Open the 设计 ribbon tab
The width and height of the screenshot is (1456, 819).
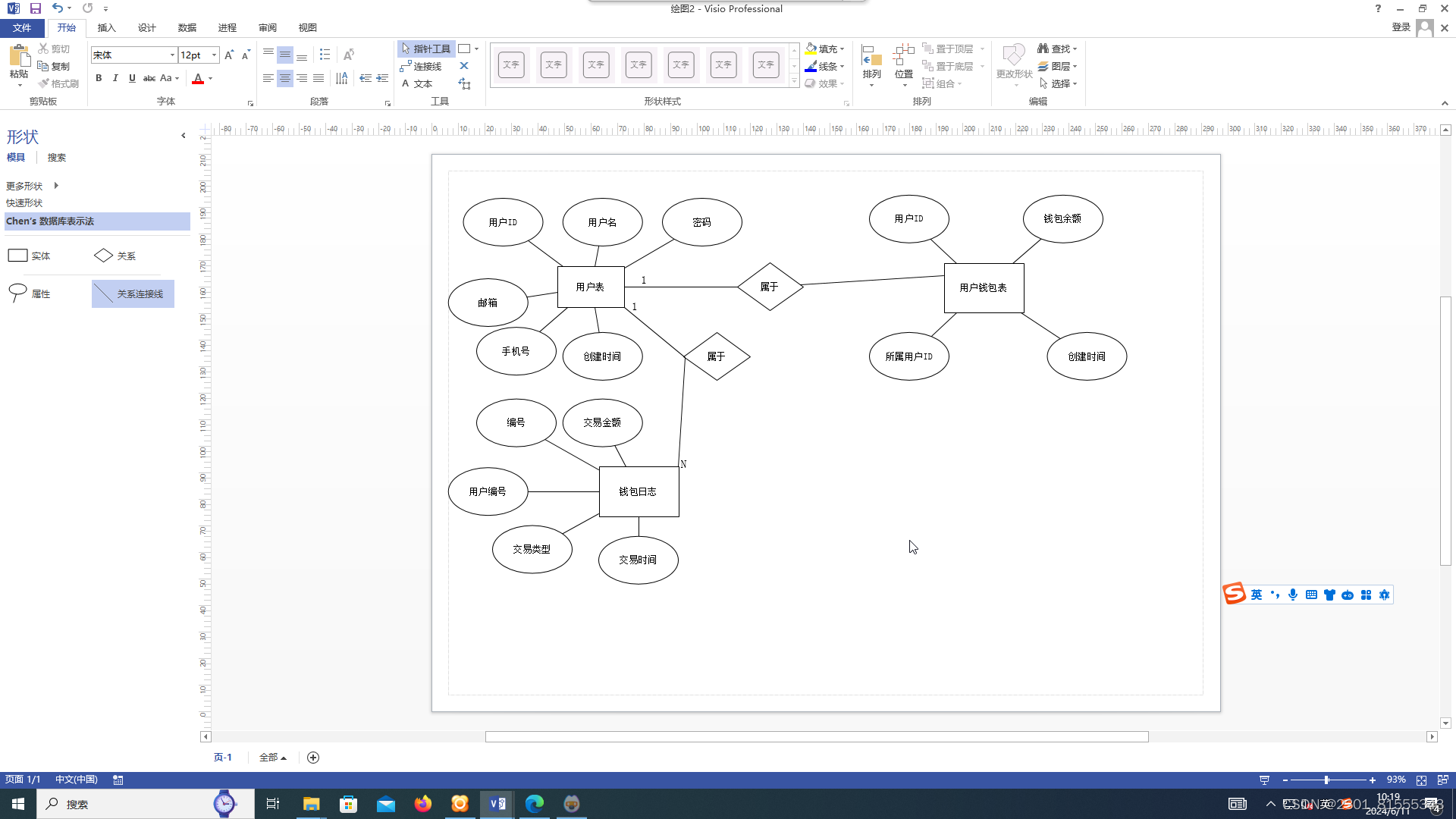click(146, 28)
